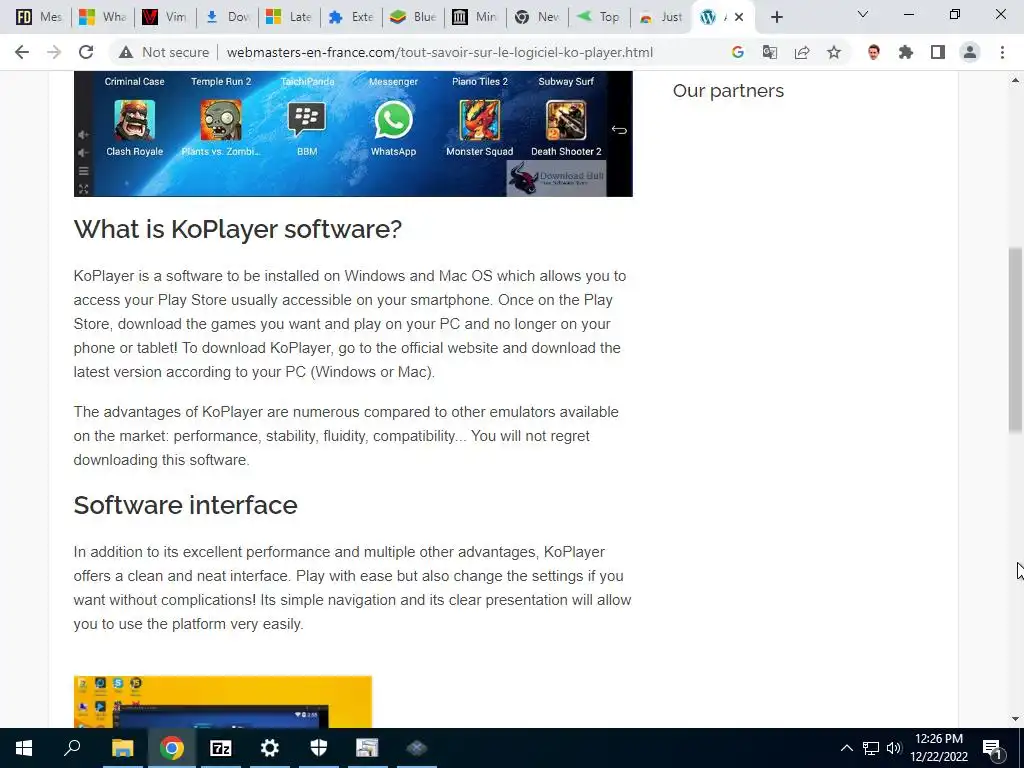Viewport: 1024px width, 768px height.
Task: Open a new browser tab
Action: (776, 18)
